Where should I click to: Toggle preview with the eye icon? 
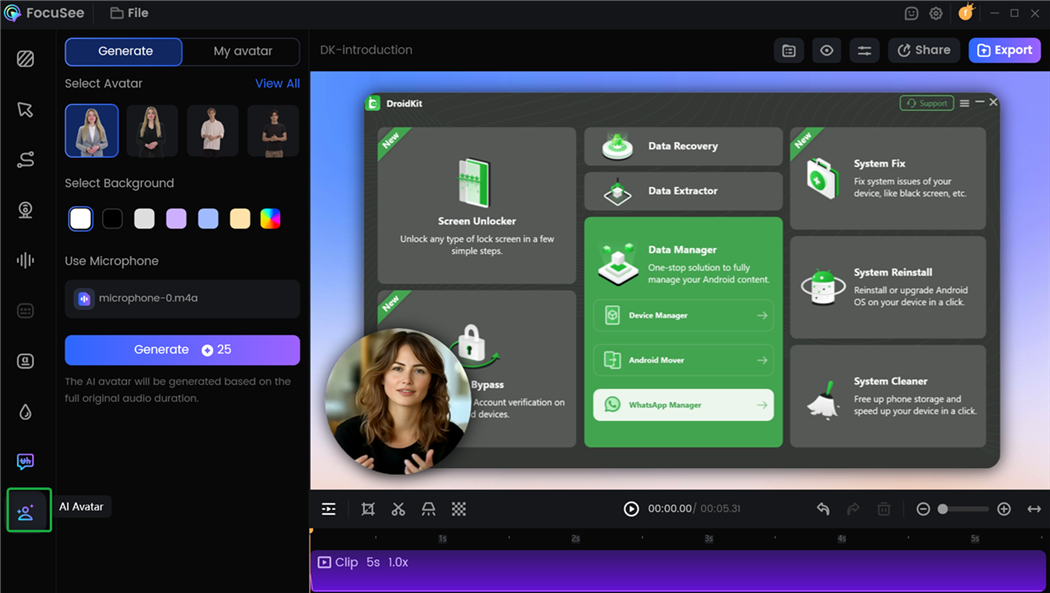point(826,50)
